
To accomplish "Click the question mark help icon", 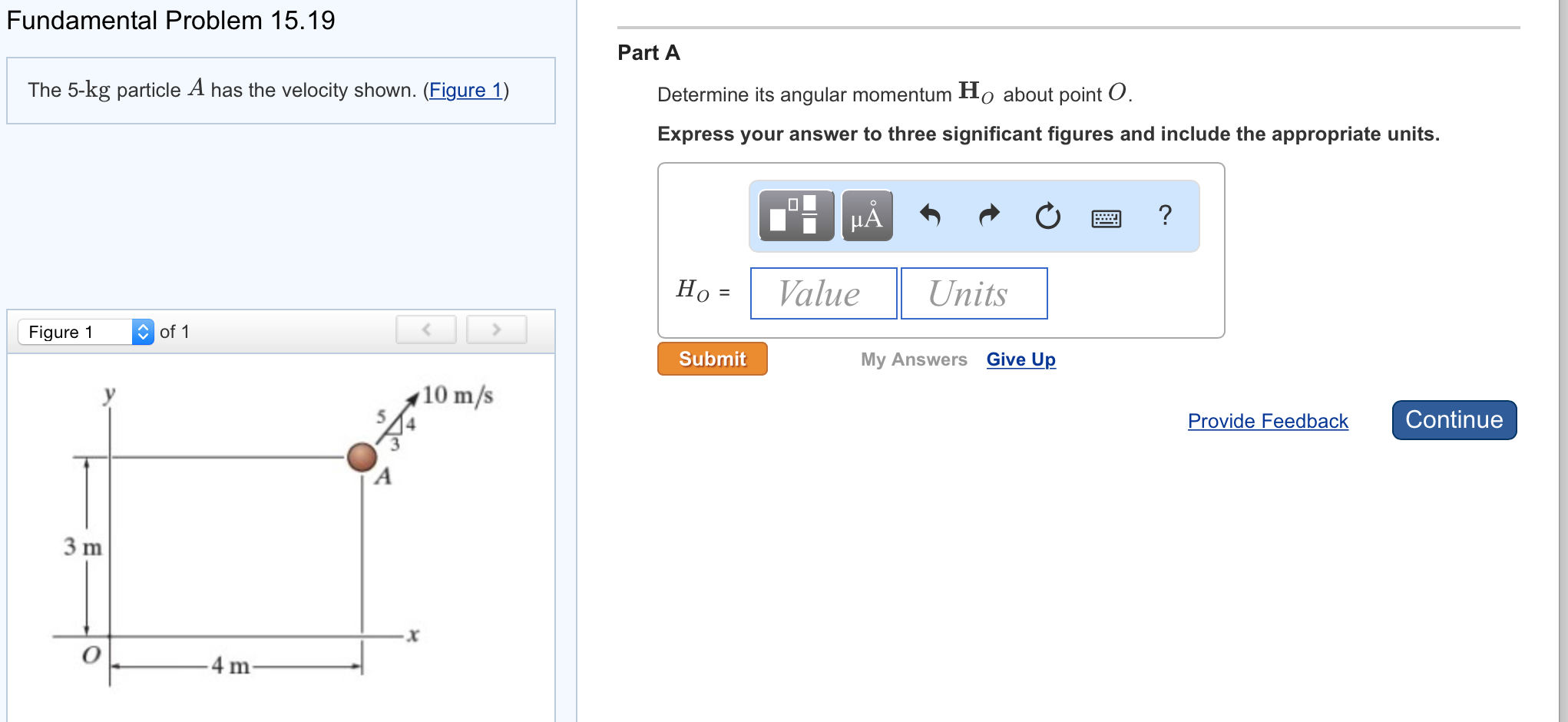I will 1164,217.
